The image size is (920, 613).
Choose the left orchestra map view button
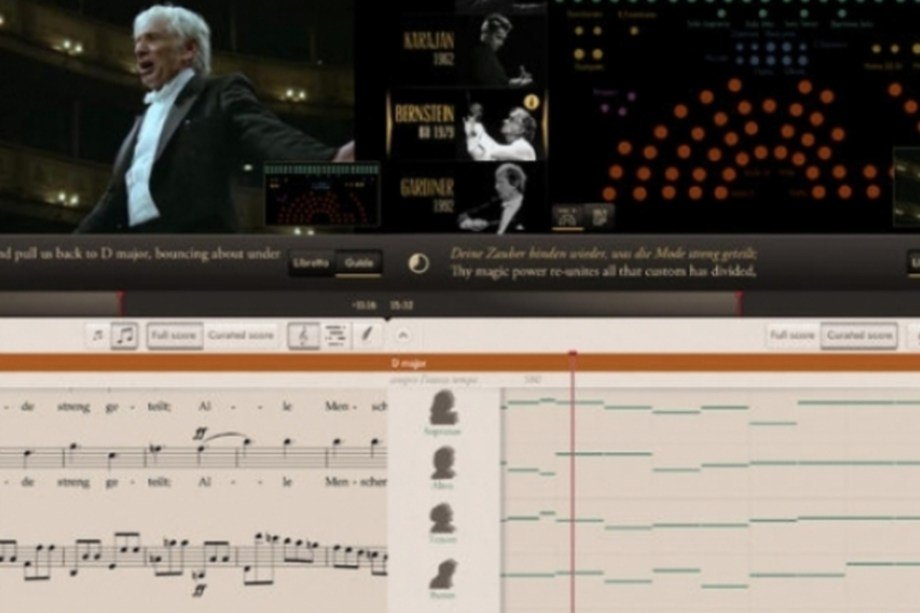(567, 216)
